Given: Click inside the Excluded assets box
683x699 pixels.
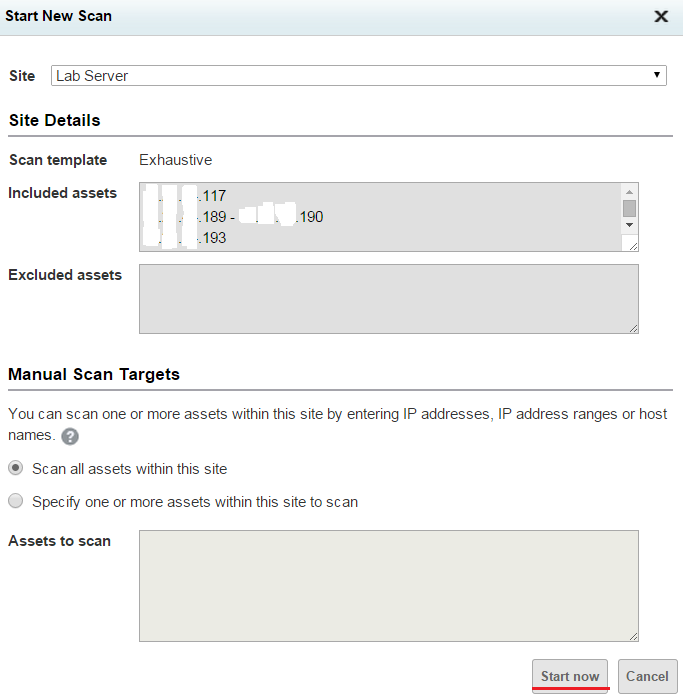Looking at the screenshot, I should pos(388,298).
